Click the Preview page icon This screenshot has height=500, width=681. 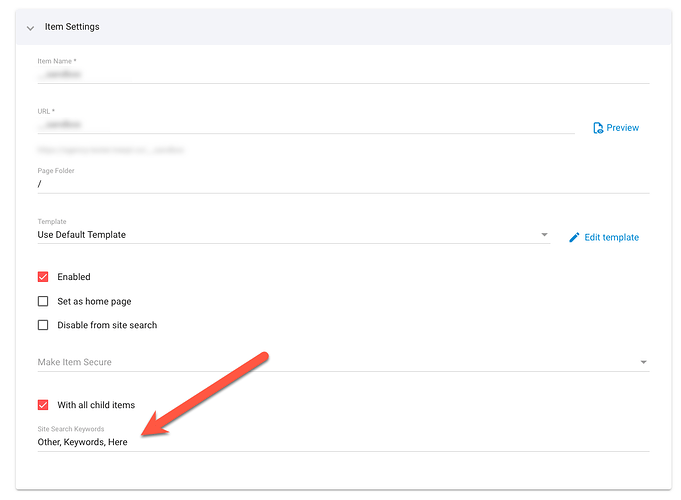tap(598, 128)
